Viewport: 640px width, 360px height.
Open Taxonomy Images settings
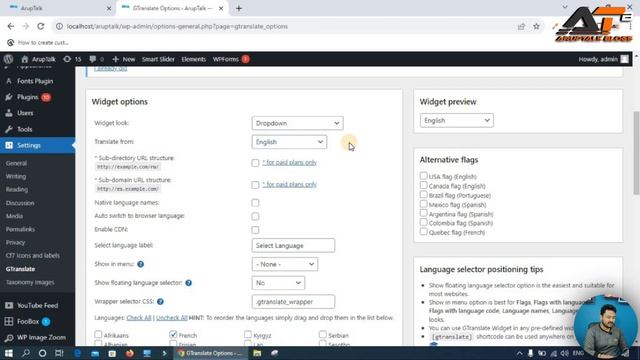30,282
